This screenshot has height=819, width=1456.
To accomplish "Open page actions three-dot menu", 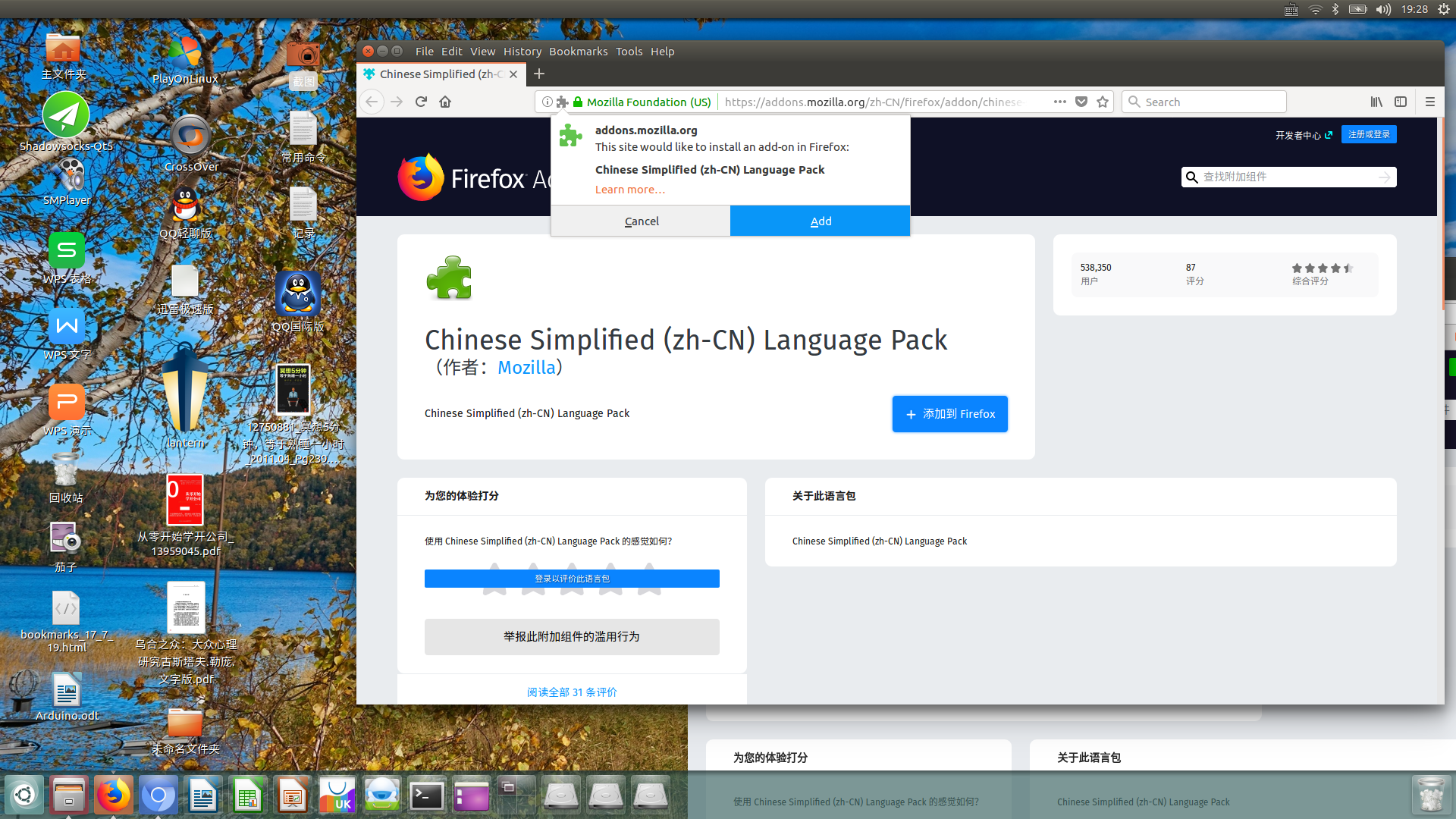I will point(1060,102).
